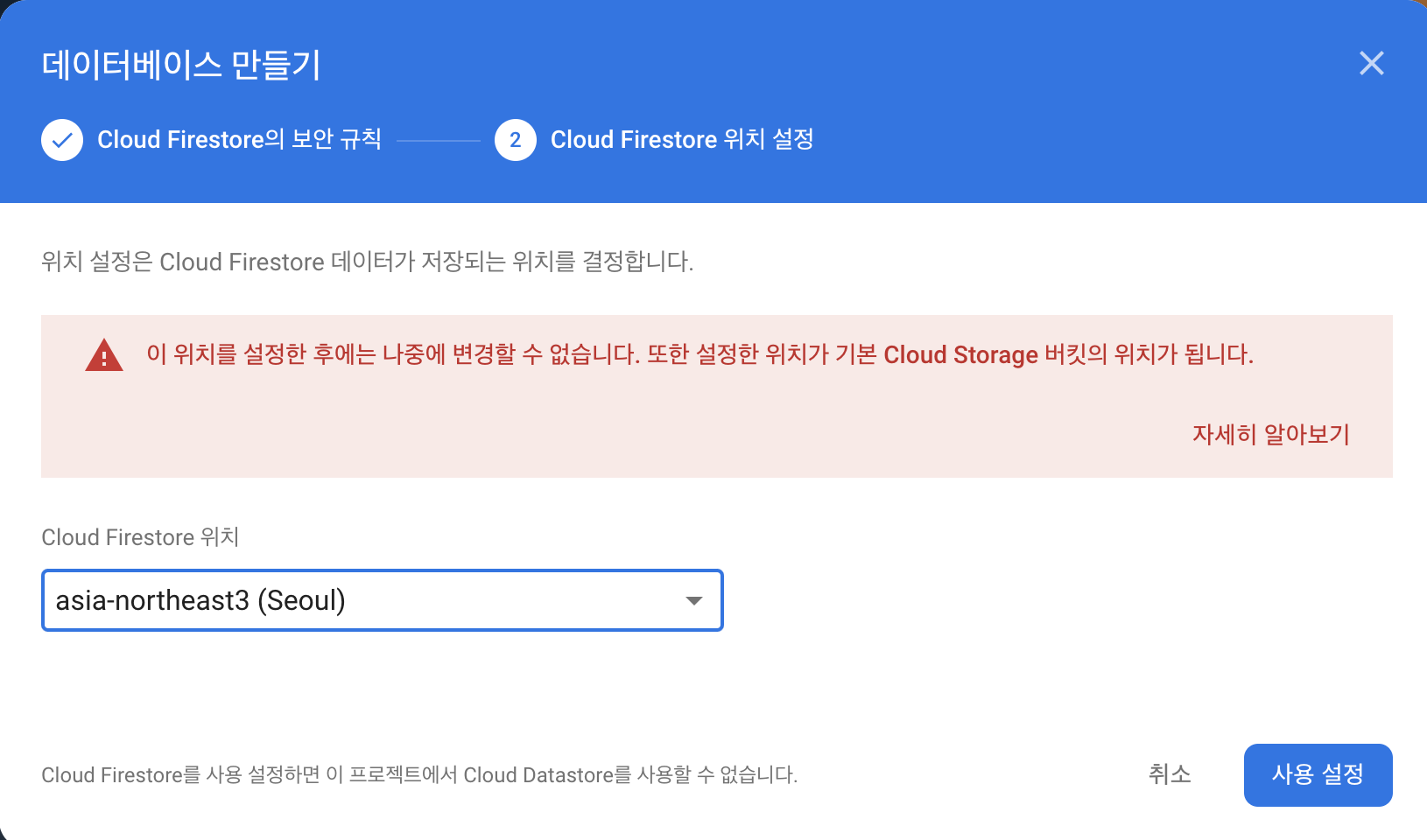The height and width of the screenshot is (840, 1427).
Task: Click the Cloud Firestore 위치 field label
Action: [x=140, y=536]
